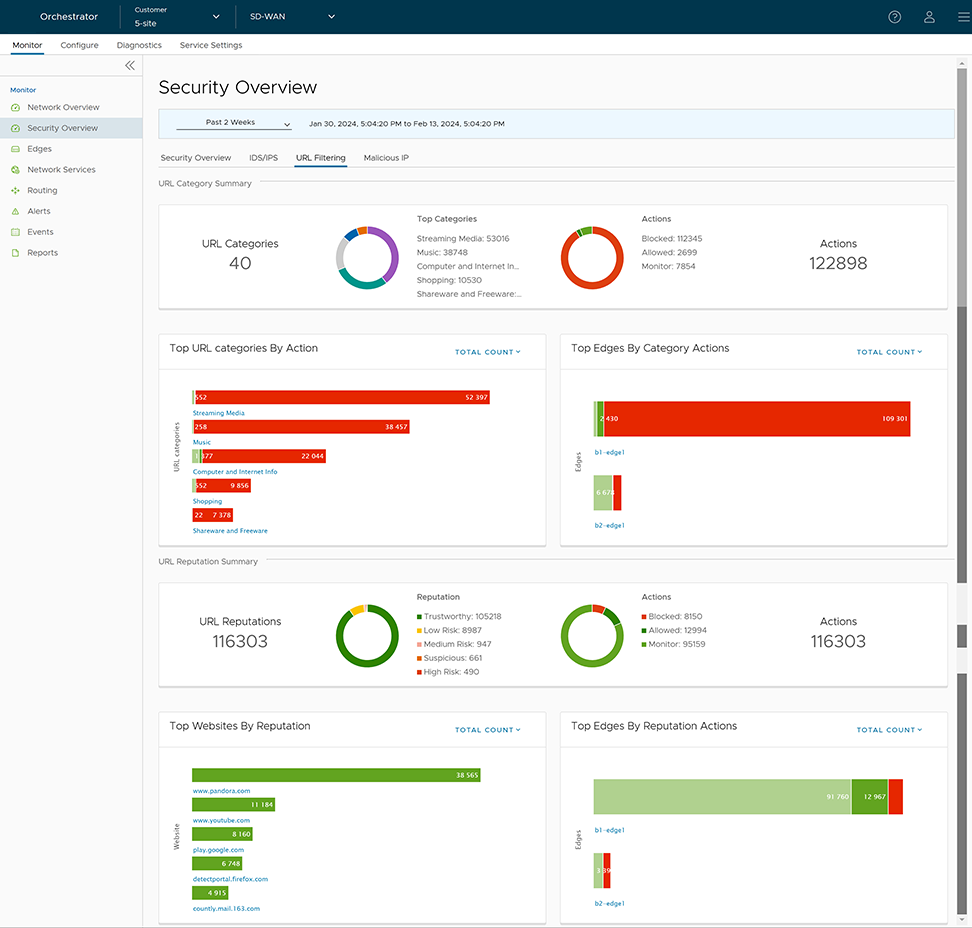The image size is (972, 928).
Task: Click the Alerts warning triangle icon
Action: click(15, 211)
